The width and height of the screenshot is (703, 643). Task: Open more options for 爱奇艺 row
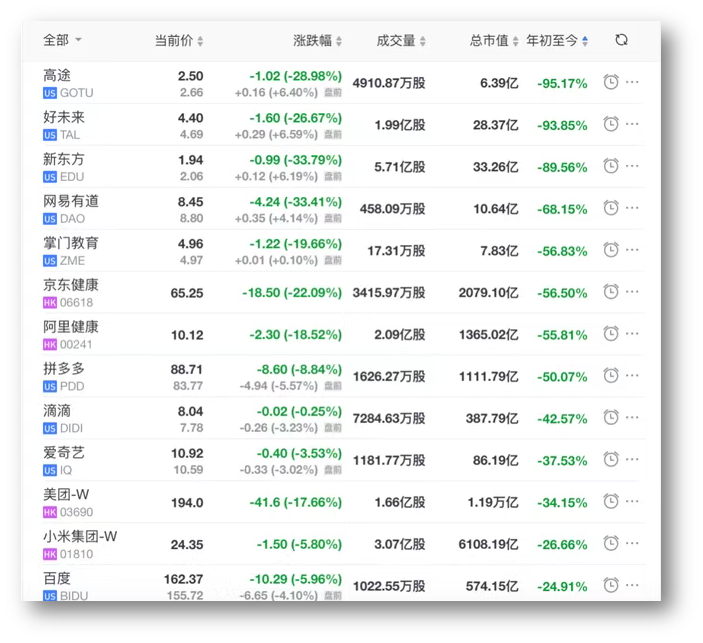[x=632, y=459]
